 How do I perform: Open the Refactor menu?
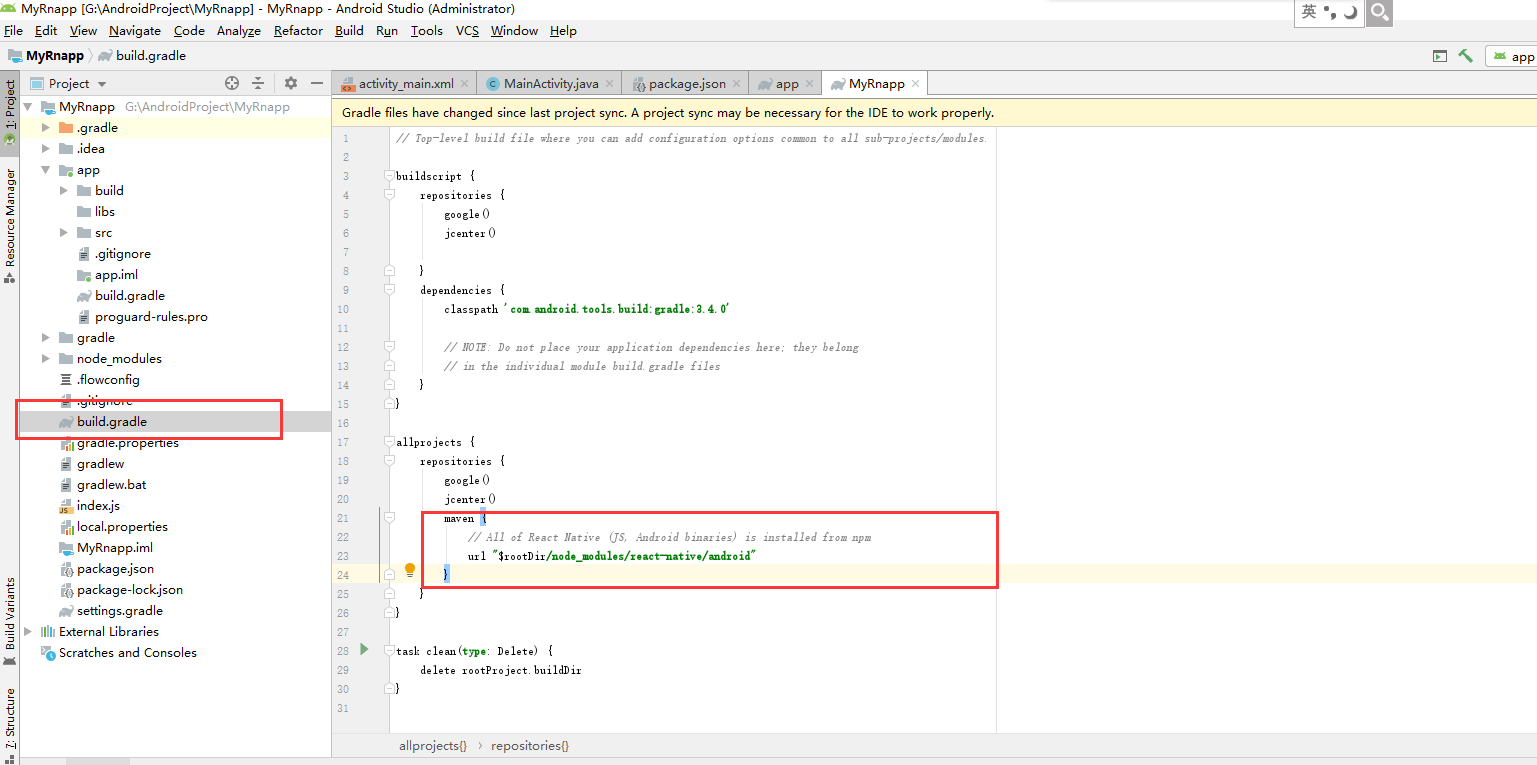coord(298,31)
